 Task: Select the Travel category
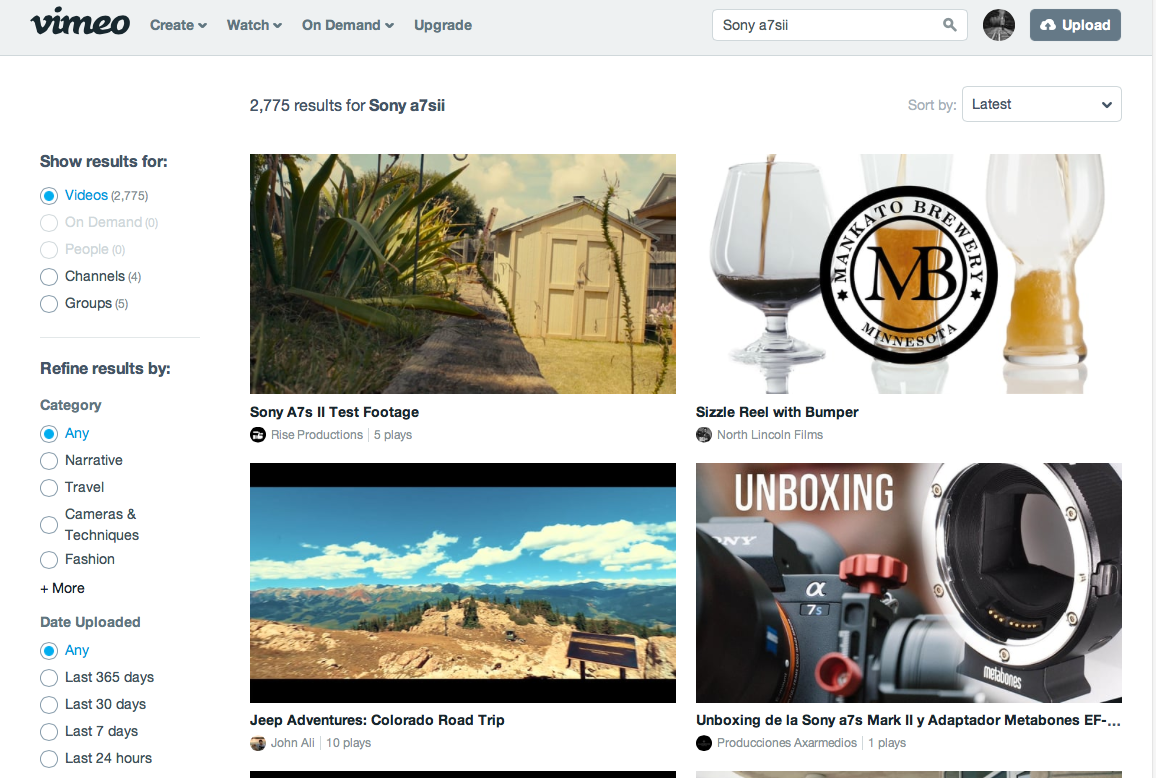click(x=72, y=487)
